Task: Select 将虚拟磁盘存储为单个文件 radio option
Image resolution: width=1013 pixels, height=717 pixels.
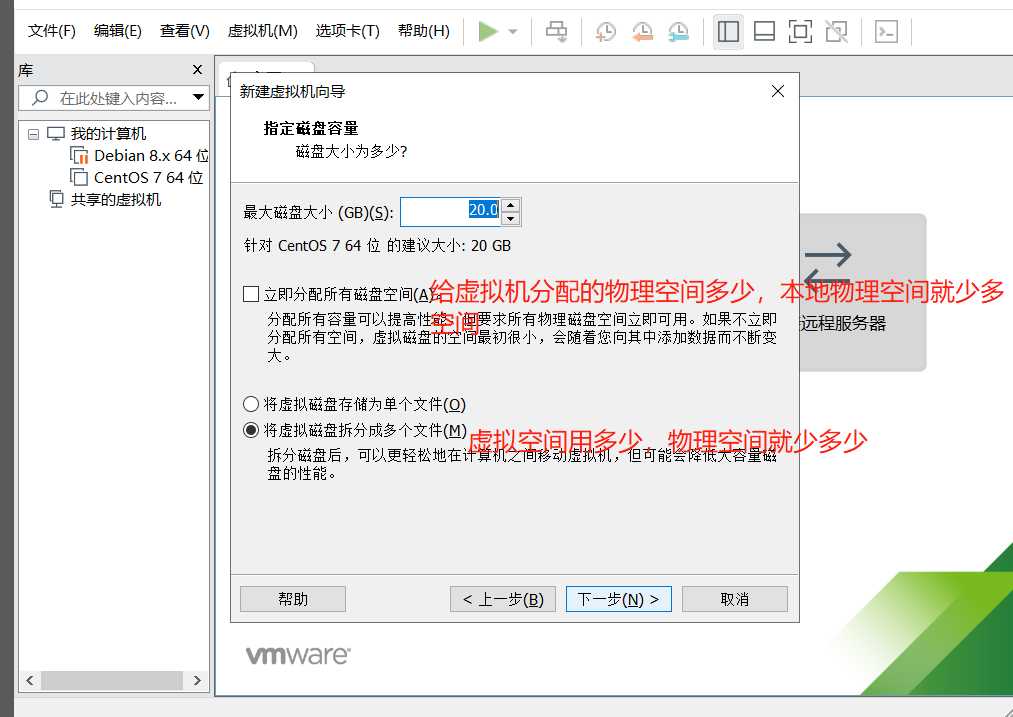Action: [x=251, y=404]
